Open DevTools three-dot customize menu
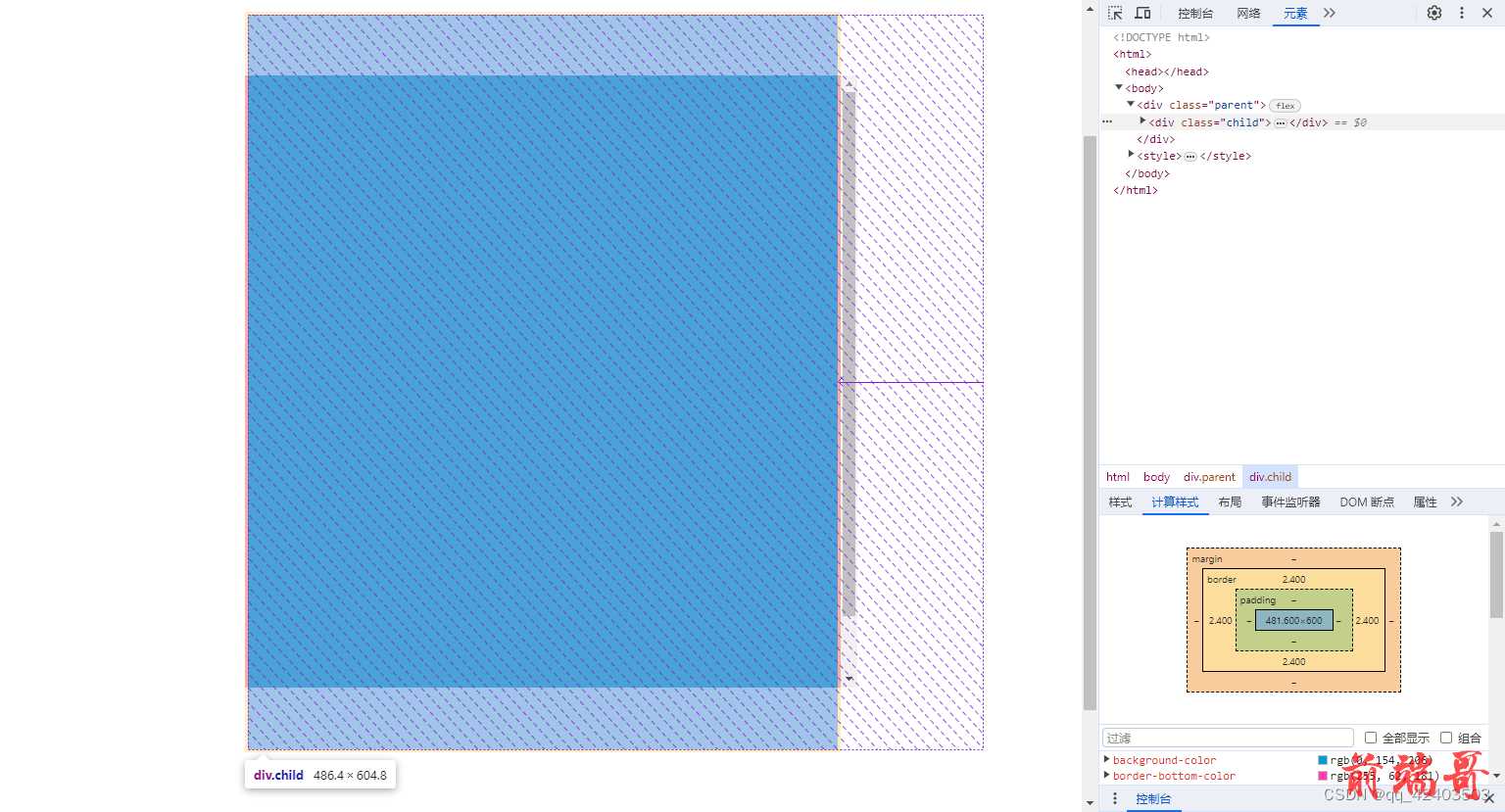This screenshot has width=1505, height=812. pos(1462,13)
